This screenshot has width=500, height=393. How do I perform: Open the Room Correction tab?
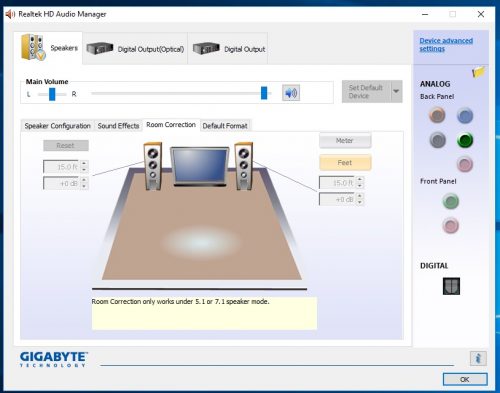(171, 125)
